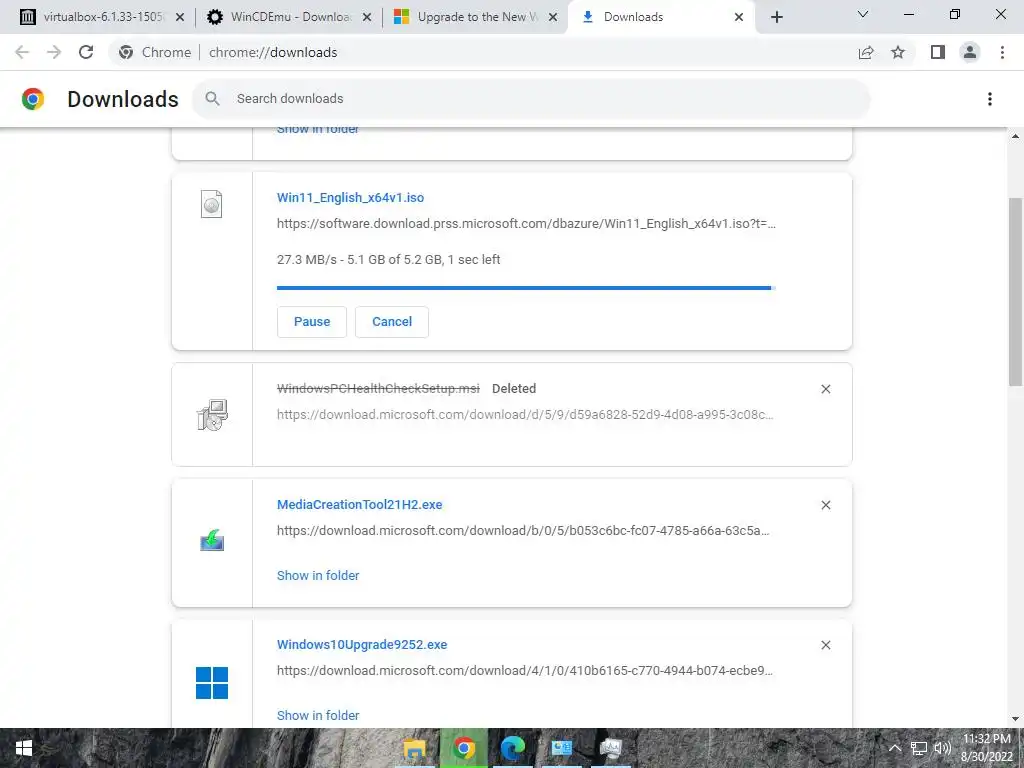1024x768 pixels.
Task: Open the Chrome three-dot menu
Action: click(1002, 52)
